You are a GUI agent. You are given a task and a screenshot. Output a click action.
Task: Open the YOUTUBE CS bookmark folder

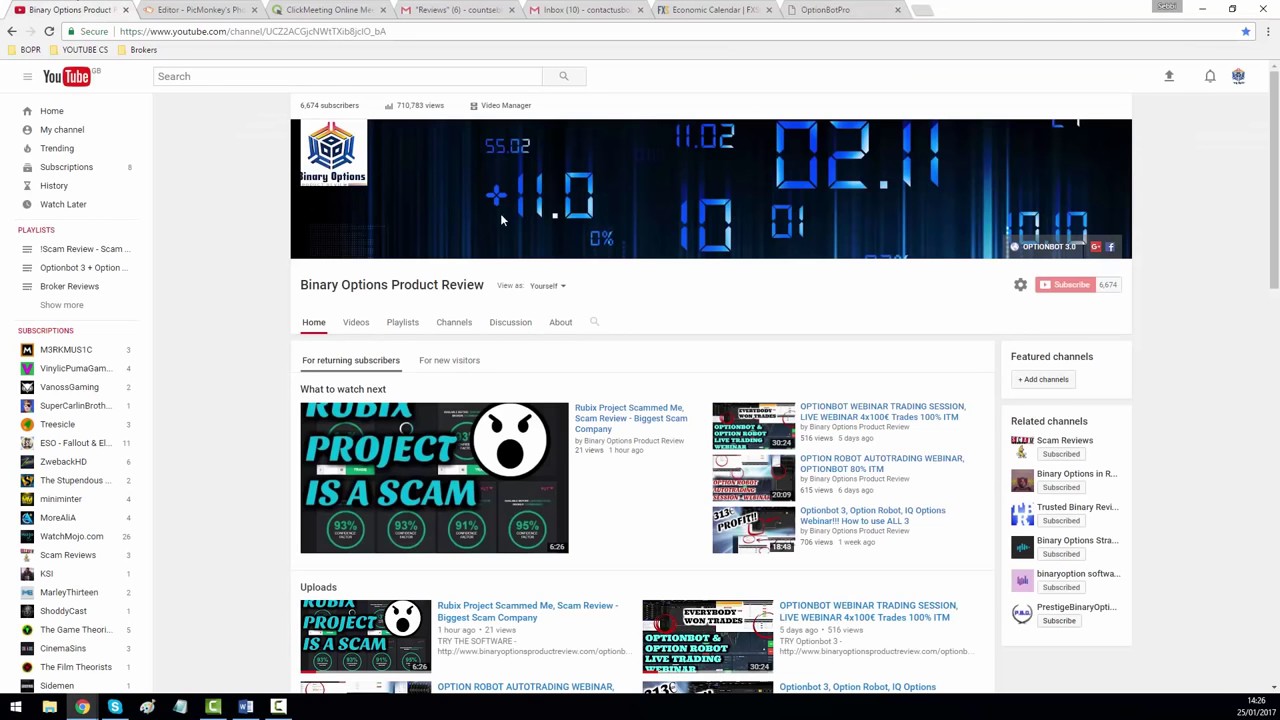tap(79, 50)
